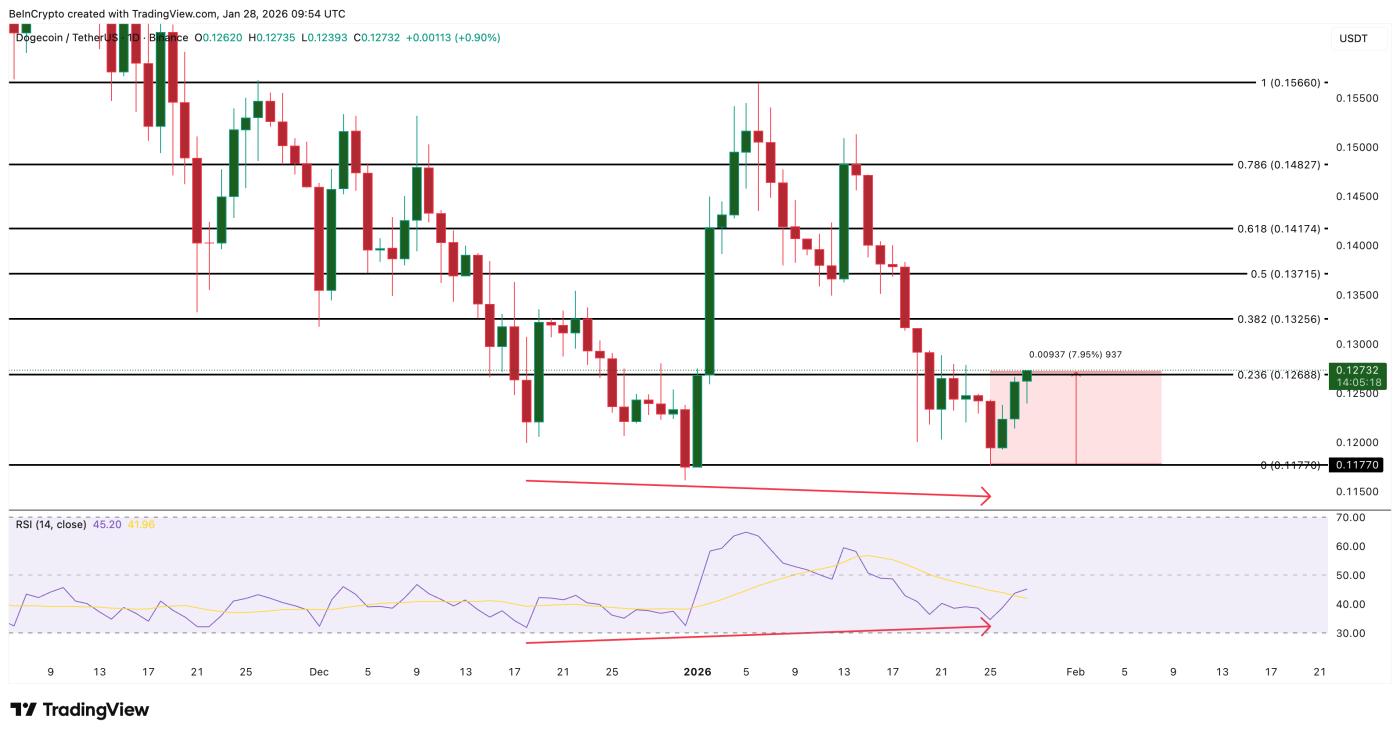1400x736 pixels.
Task: Select 2026 on the date axis
Action: pyautogui.click(x=696, y=672)
